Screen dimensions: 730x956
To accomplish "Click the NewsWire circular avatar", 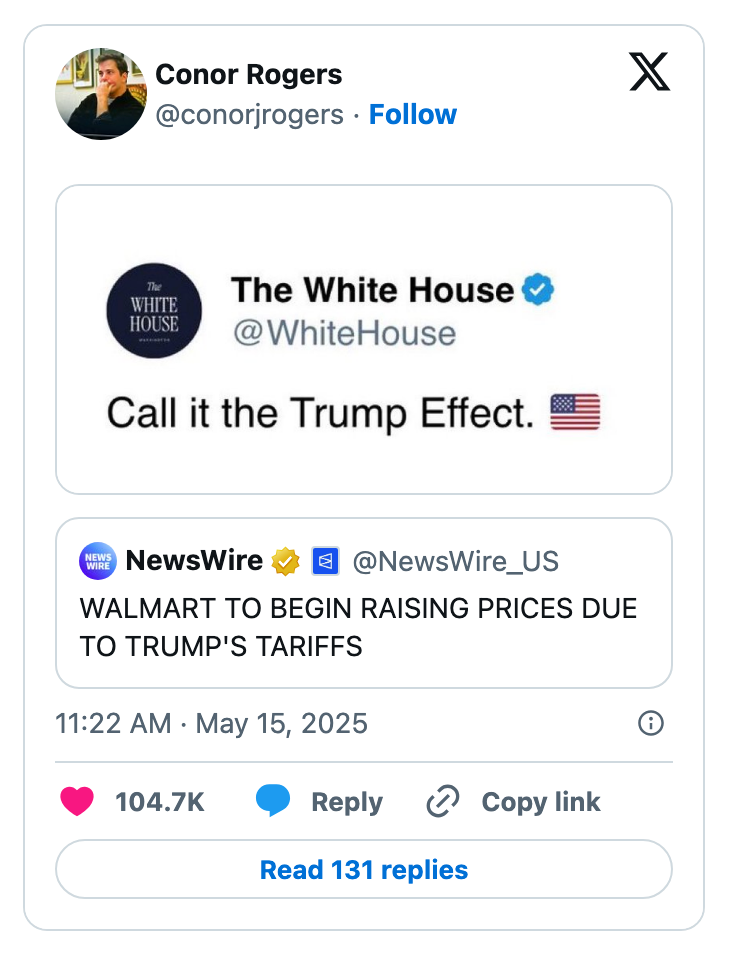I will point(97,561).
